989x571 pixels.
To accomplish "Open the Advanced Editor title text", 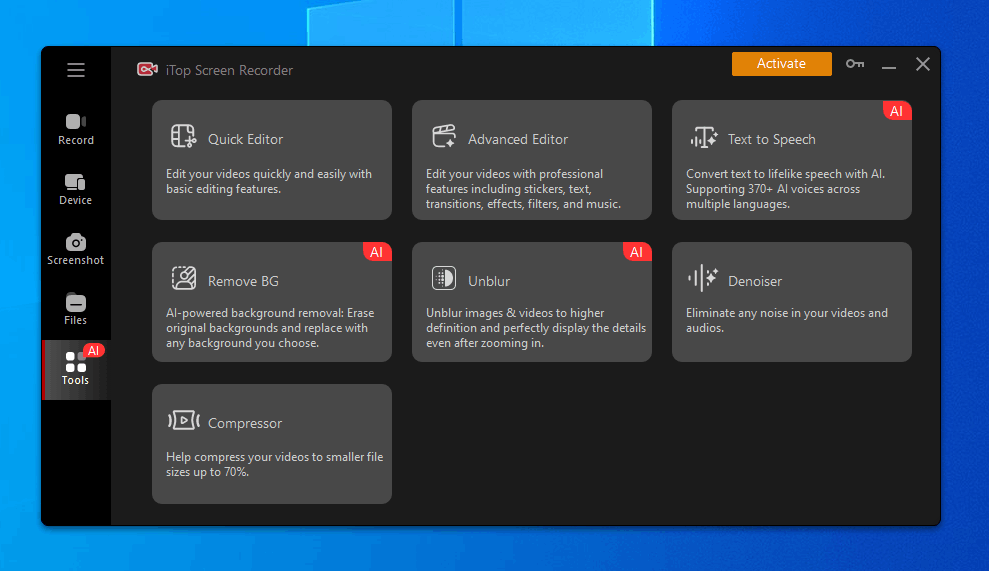I will (518, 139).
